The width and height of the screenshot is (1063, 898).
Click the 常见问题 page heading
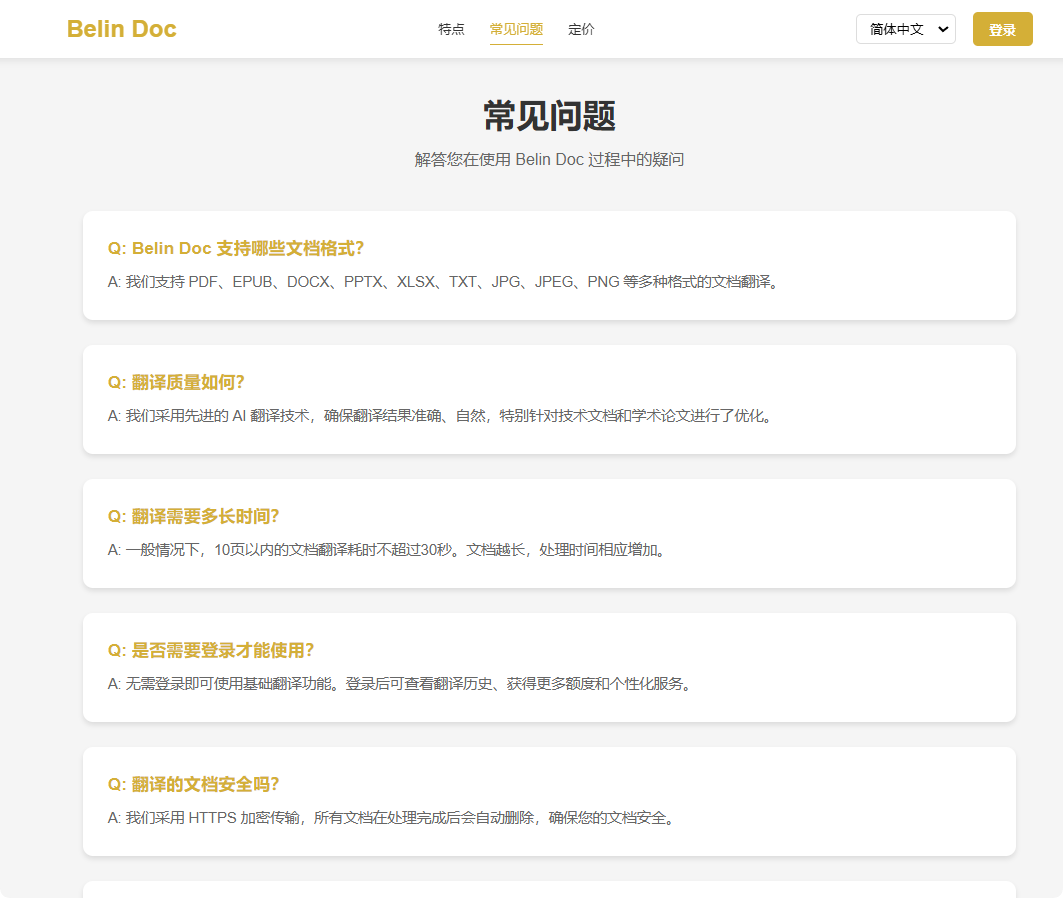coord(549,116)
